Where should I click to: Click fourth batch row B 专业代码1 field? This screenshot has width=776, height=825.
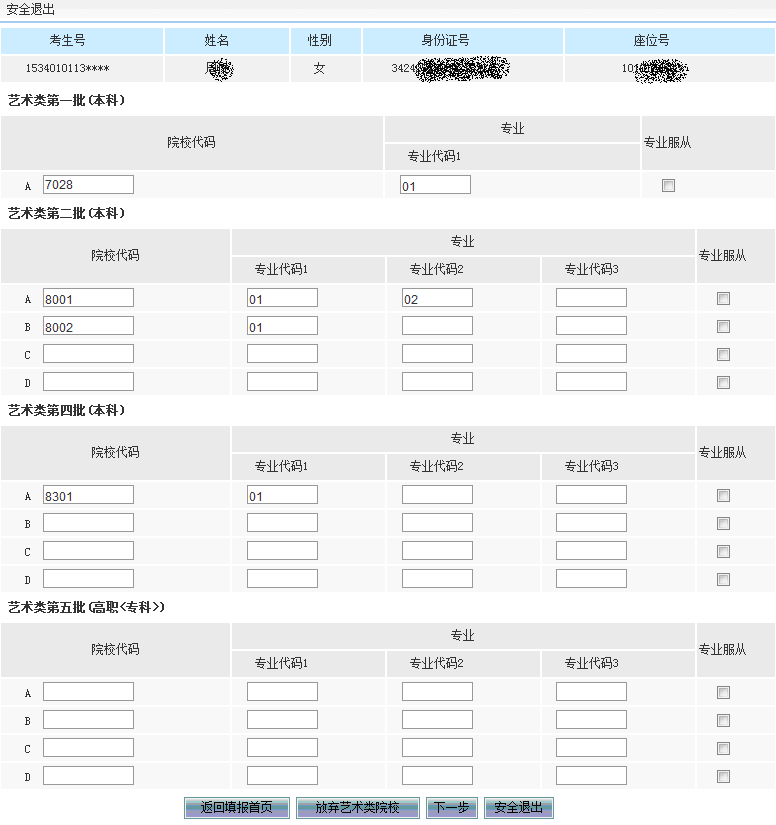pos(283,522)
